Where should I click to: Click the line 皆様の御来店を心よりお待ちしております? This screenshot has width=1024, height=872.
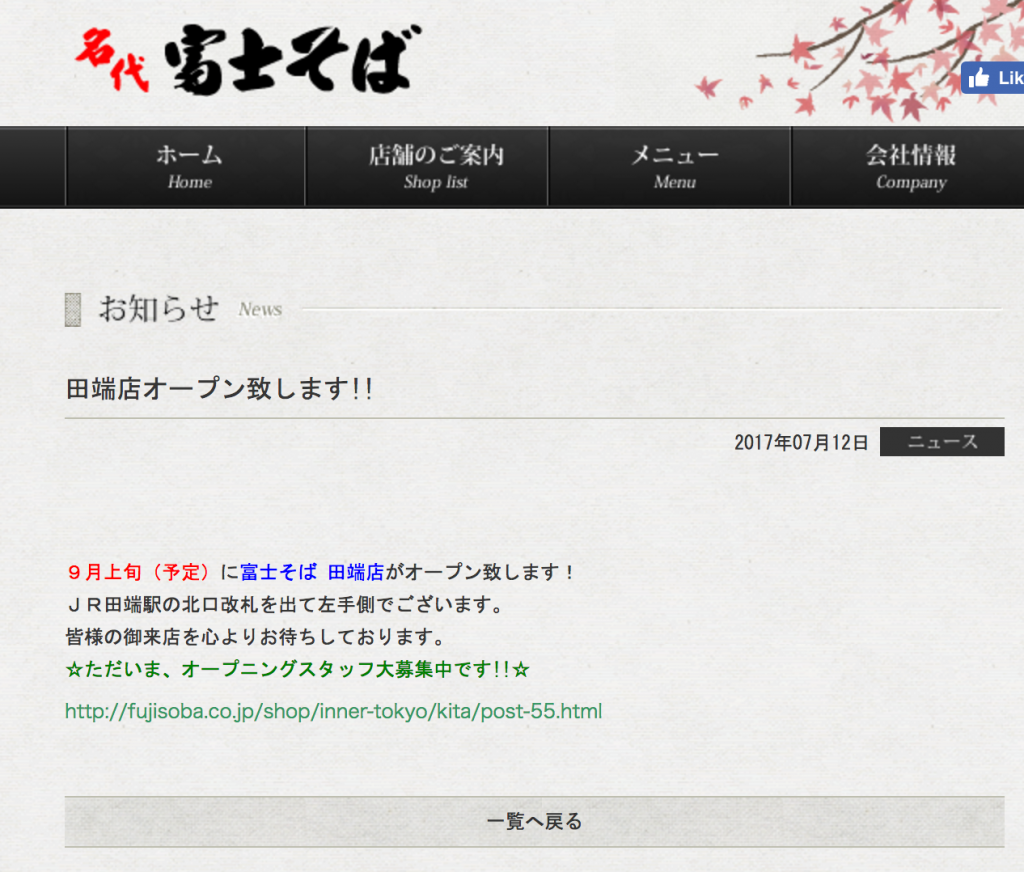[x=256, y=637]
